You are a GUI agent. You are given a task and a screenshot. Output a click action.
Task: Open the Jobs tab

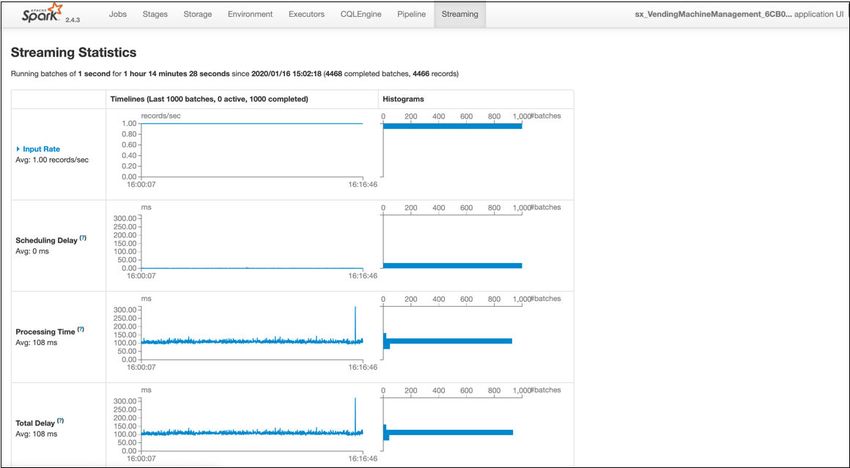tap(118, 14)
